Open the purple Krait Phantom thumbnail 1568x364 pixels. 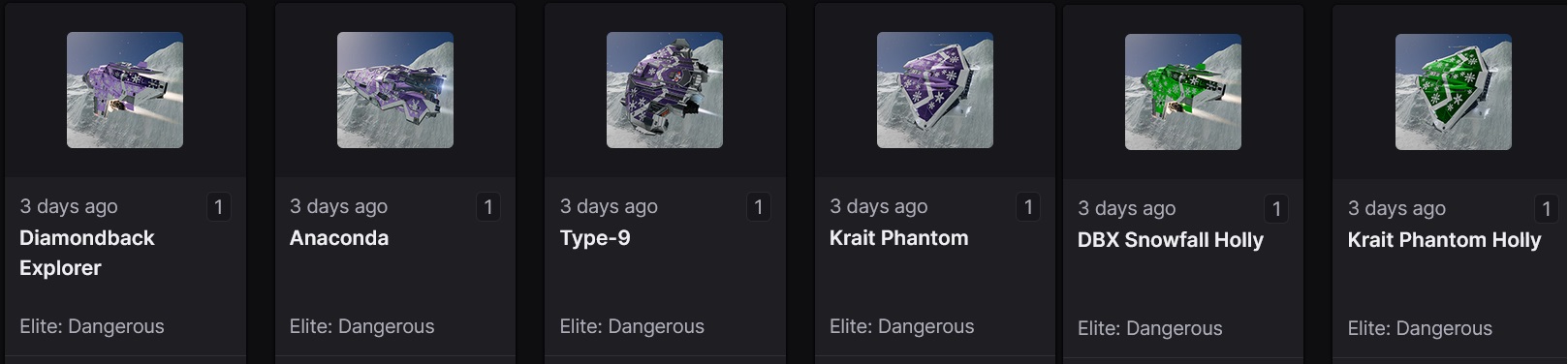coord(935,90)
